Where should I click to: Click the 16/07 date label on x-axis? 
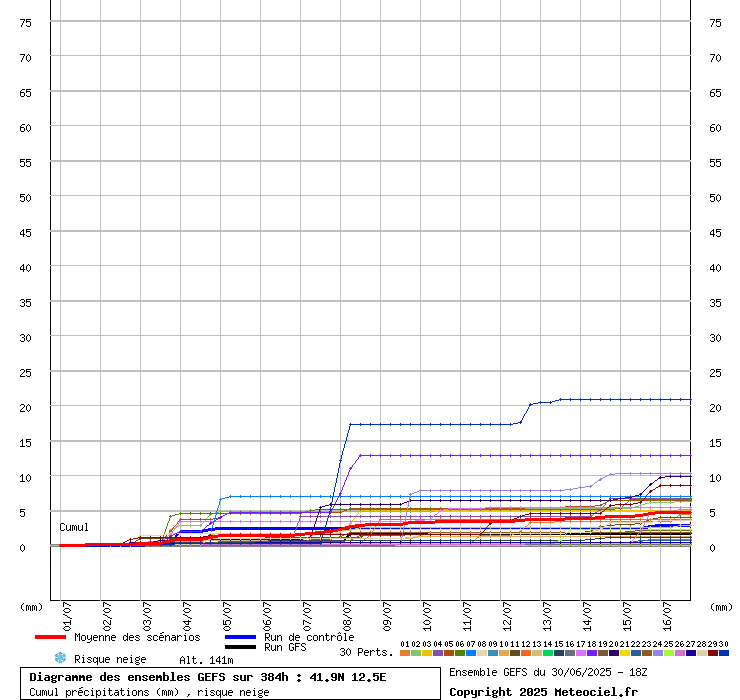(x=667, y=616)
